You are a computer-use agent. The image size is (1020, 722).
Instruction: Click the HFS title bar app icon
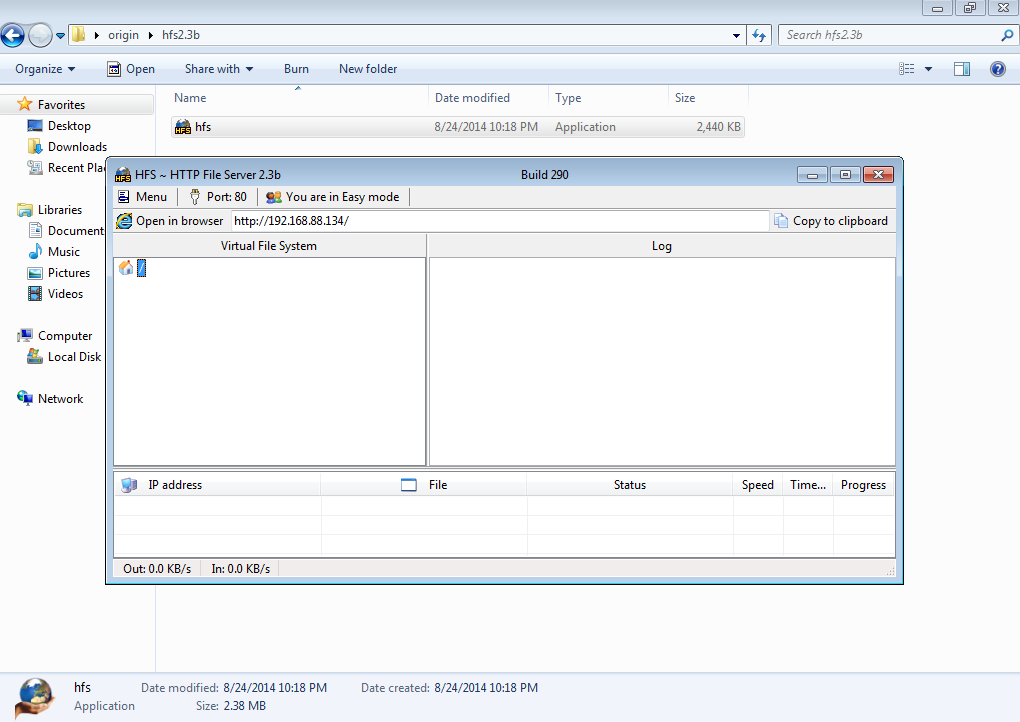tap(123, 175)
